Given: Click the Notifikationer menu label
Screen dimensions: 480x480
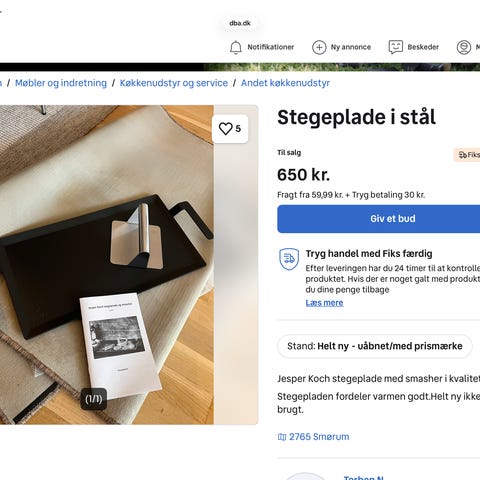Looking at the screenshot, I should (271, 47).
